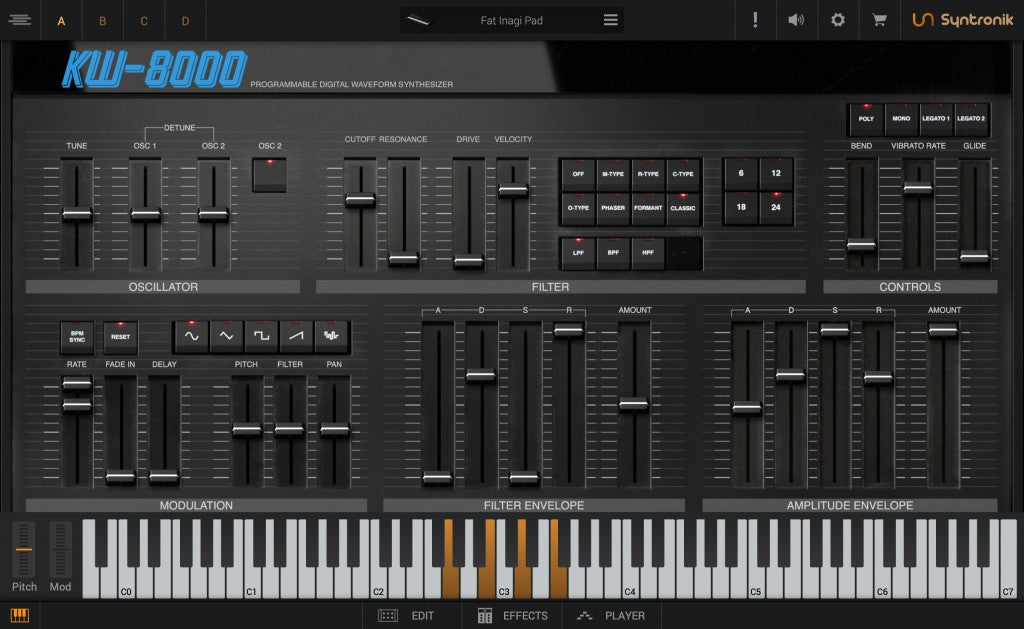Image resolution: width=1024 pixels, height=629 pixels.
Task: Open the hamburger menu at top left
Action: coord(20,19)
